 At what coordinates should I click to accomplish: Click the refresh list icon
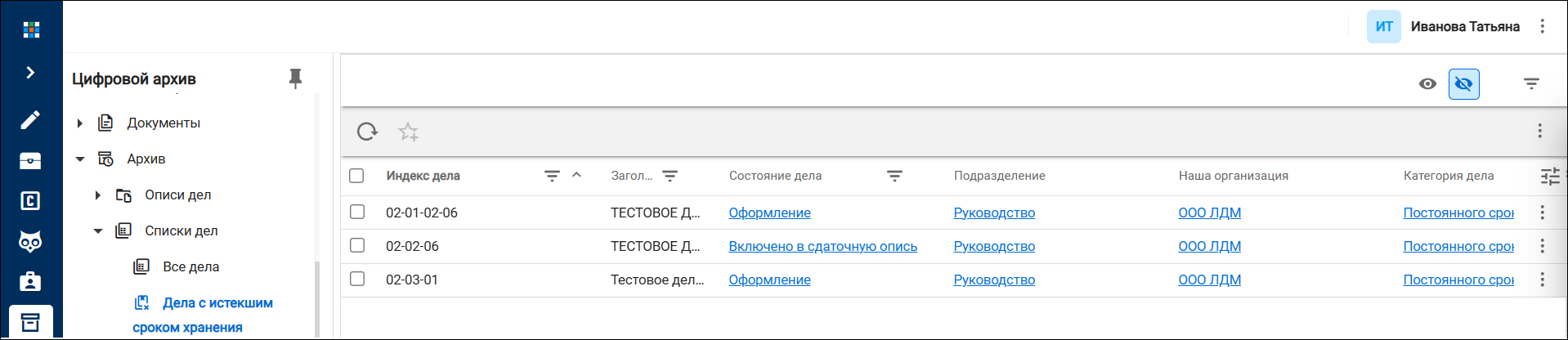(x=367, y=132)
